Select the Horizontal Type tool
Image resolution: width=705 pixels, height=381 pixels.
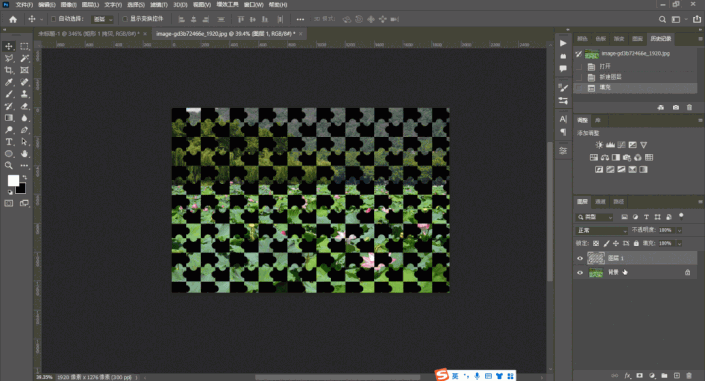pyautogui.click(x=9, y=142)
